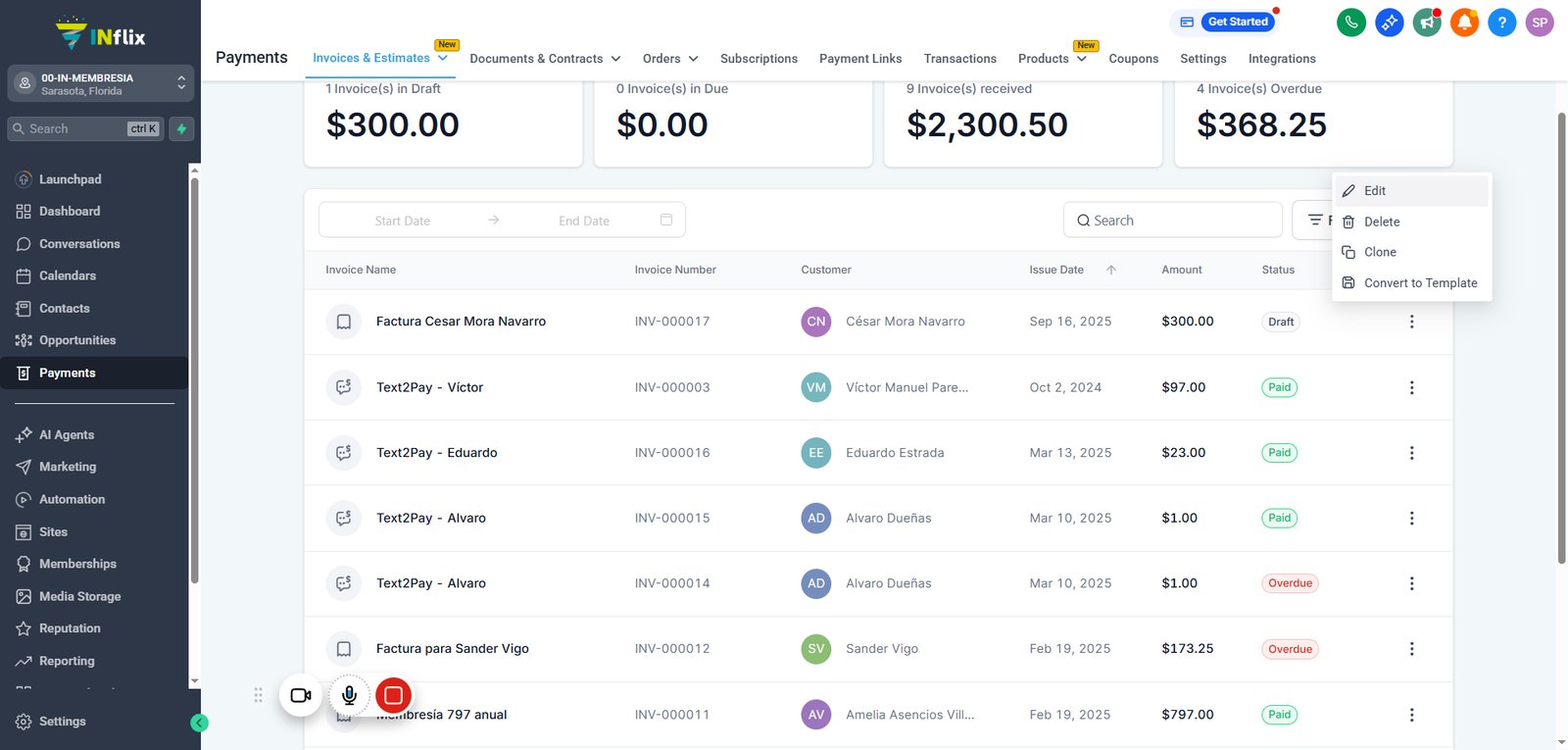Select Clone from the context menu
The width and height of the screenshot is (1568, 750).
point(1412,252)
